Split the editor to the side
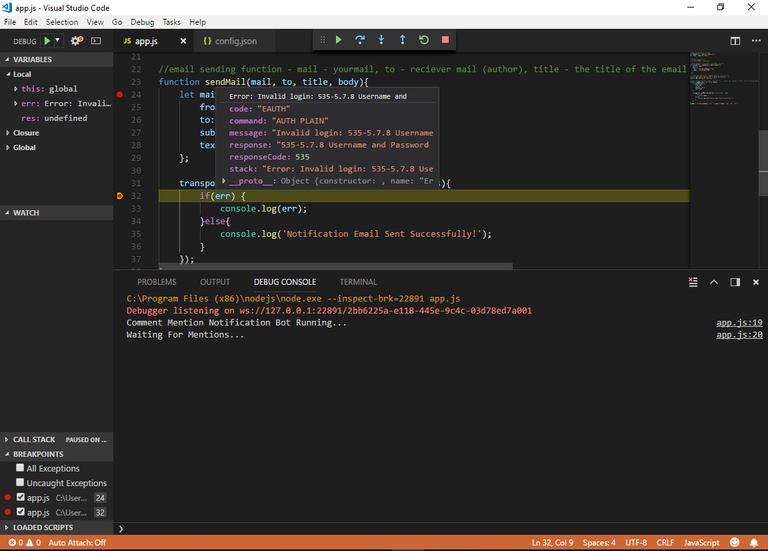 (x=735, y=41)
